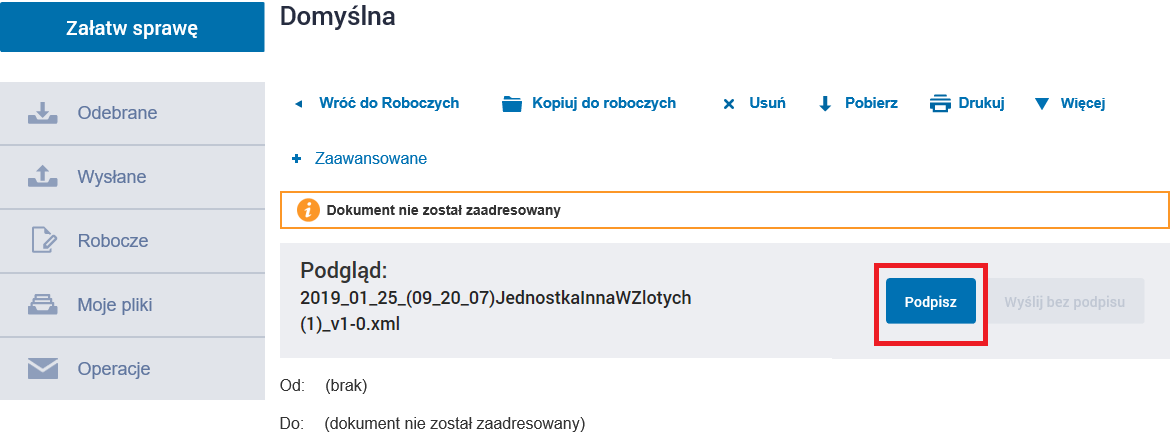Click the download arrow icon beside Pobierz
1171x433 pixels.
[825, 103]
